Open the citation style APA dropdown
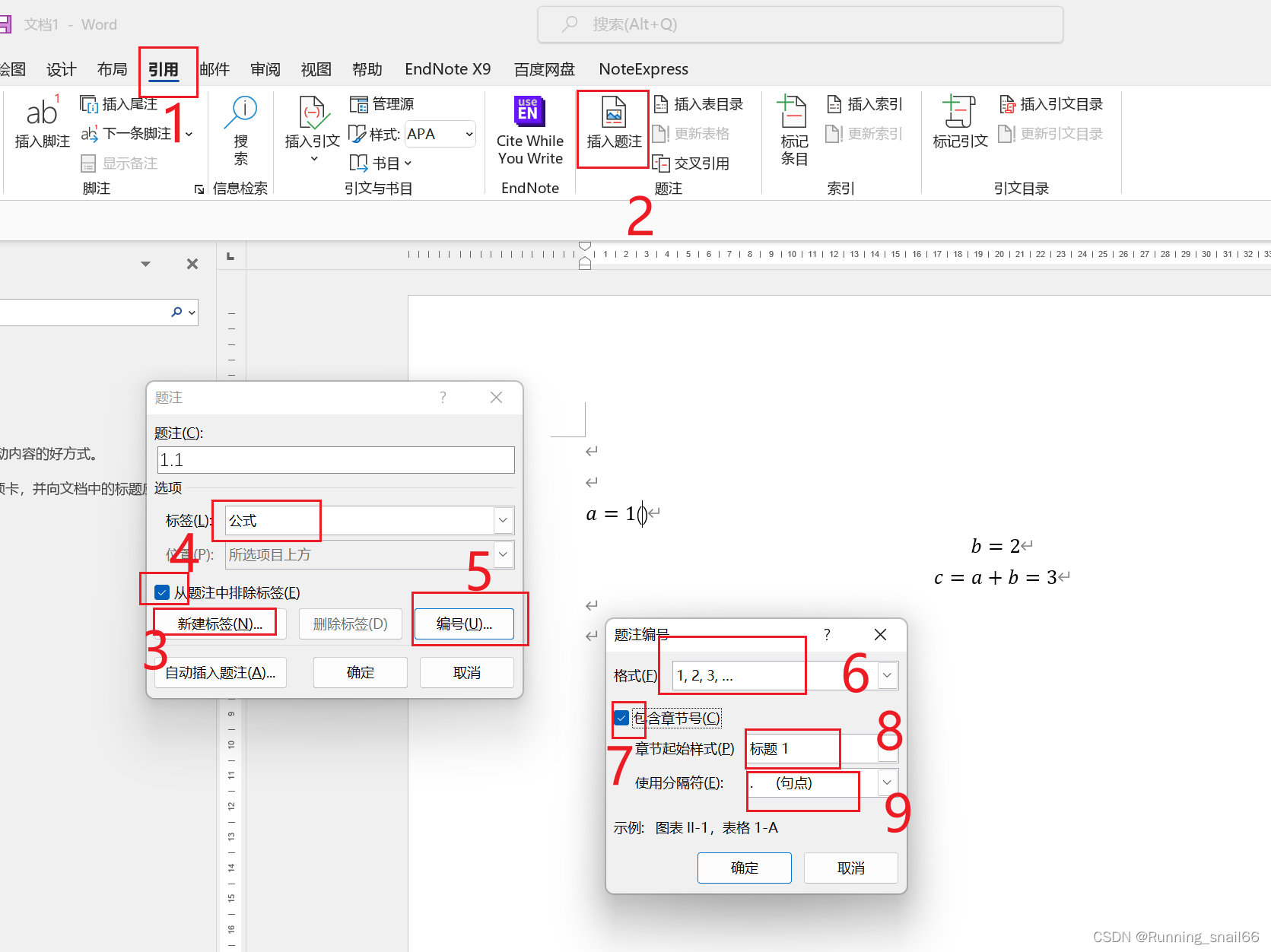This screenshot has width=1271, height=952. click(469, 135)
